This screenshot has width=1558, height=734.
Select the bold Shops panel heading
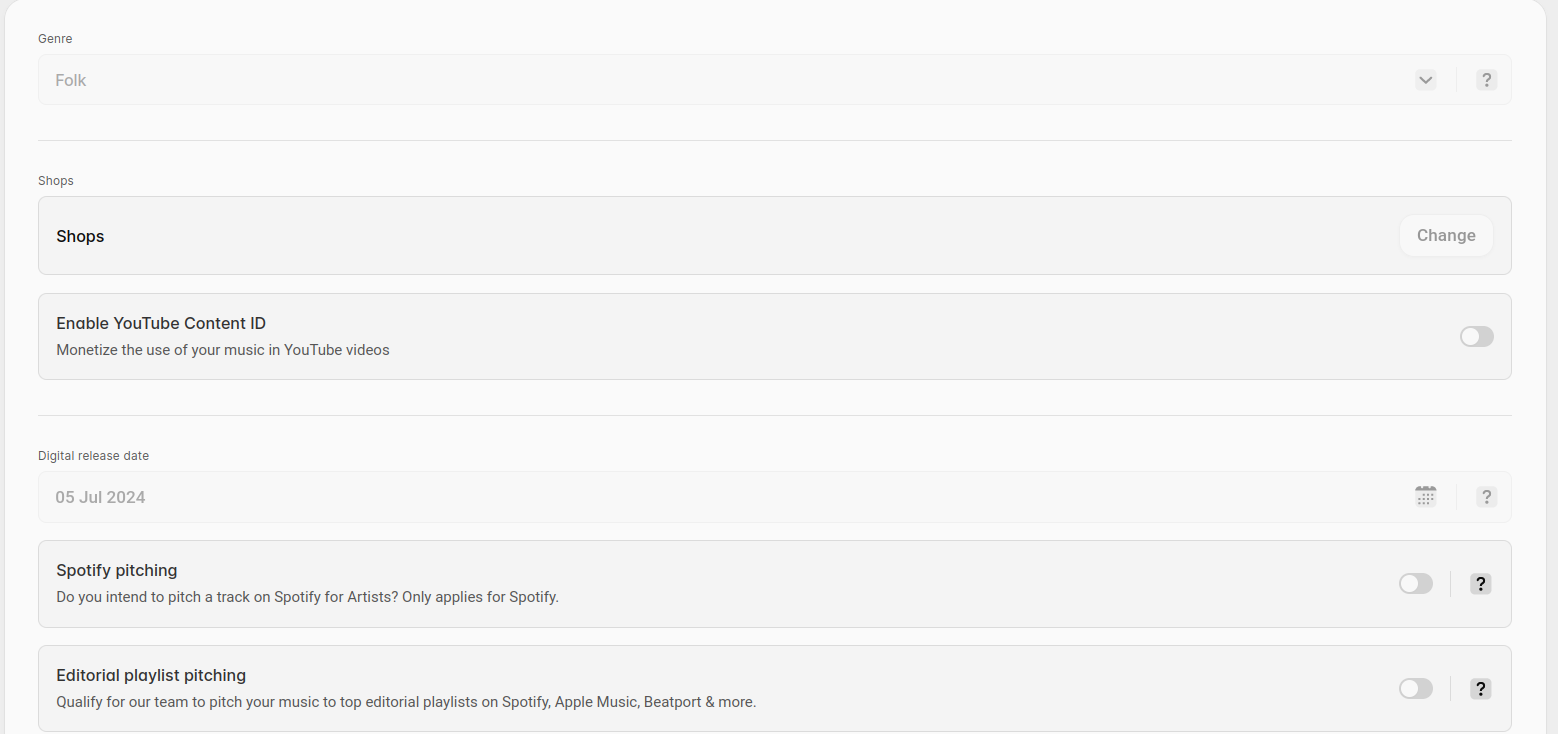click(80, 236)
